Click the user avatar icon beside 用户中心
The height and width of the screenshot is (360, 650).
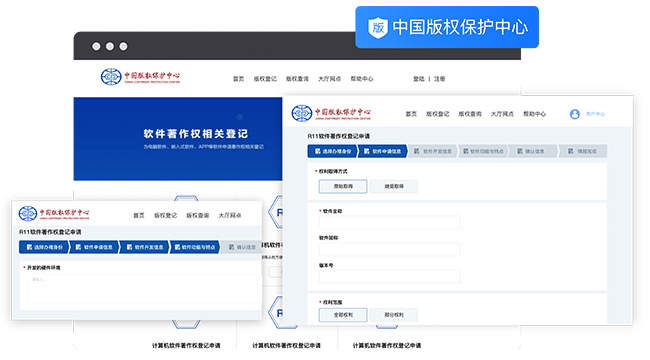[x=575, y=114]
